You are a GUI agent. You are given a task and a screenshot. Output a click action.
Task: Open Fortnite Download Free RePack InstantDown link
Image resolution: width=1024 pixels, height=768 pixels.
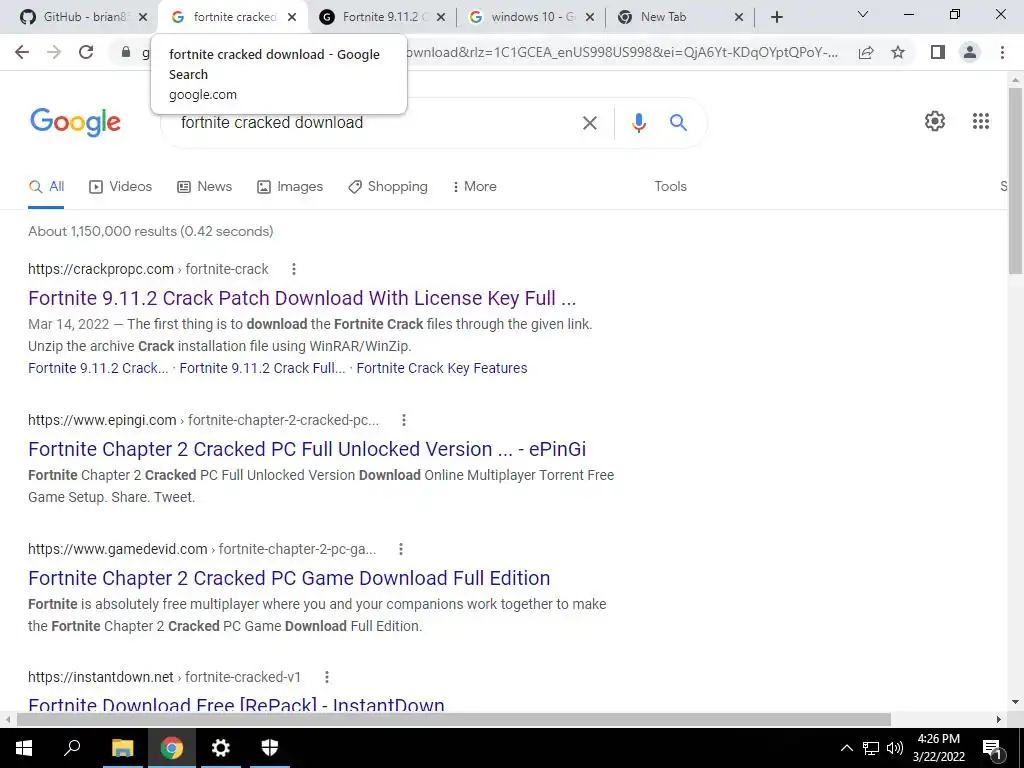pyautogui.click(x=236, y=705)
